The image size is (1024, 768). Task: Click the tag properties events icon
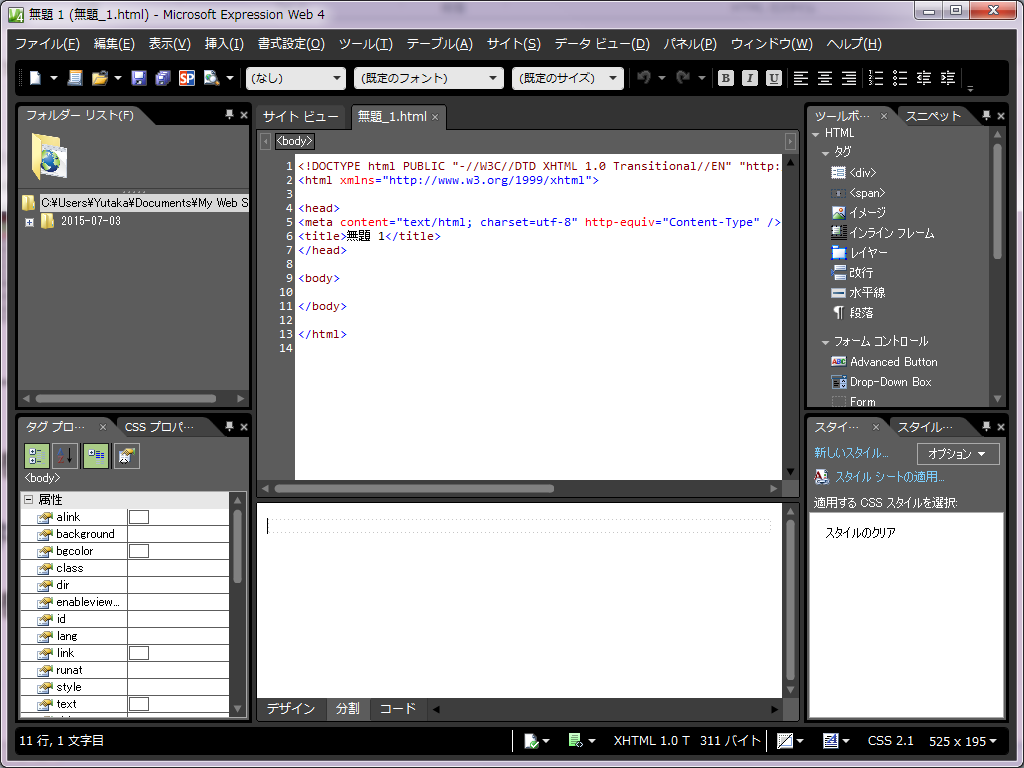(127, 456)
